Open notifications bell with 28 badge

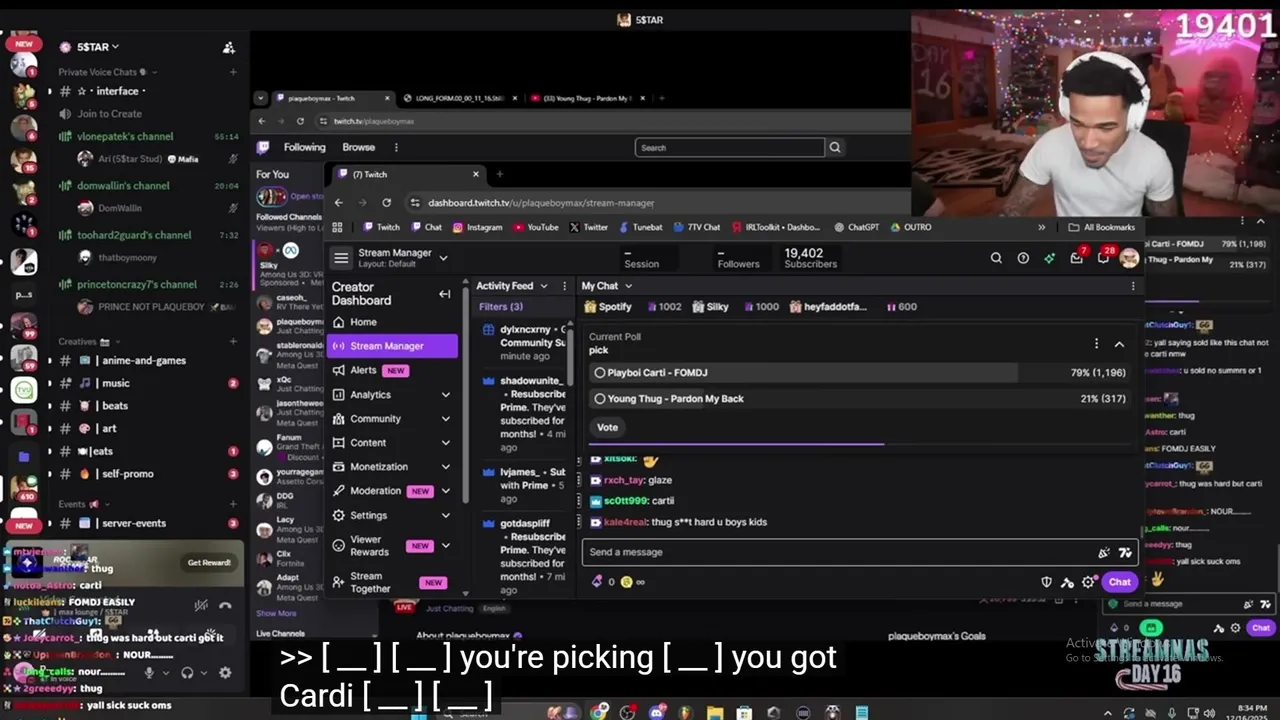(1104, 257)
